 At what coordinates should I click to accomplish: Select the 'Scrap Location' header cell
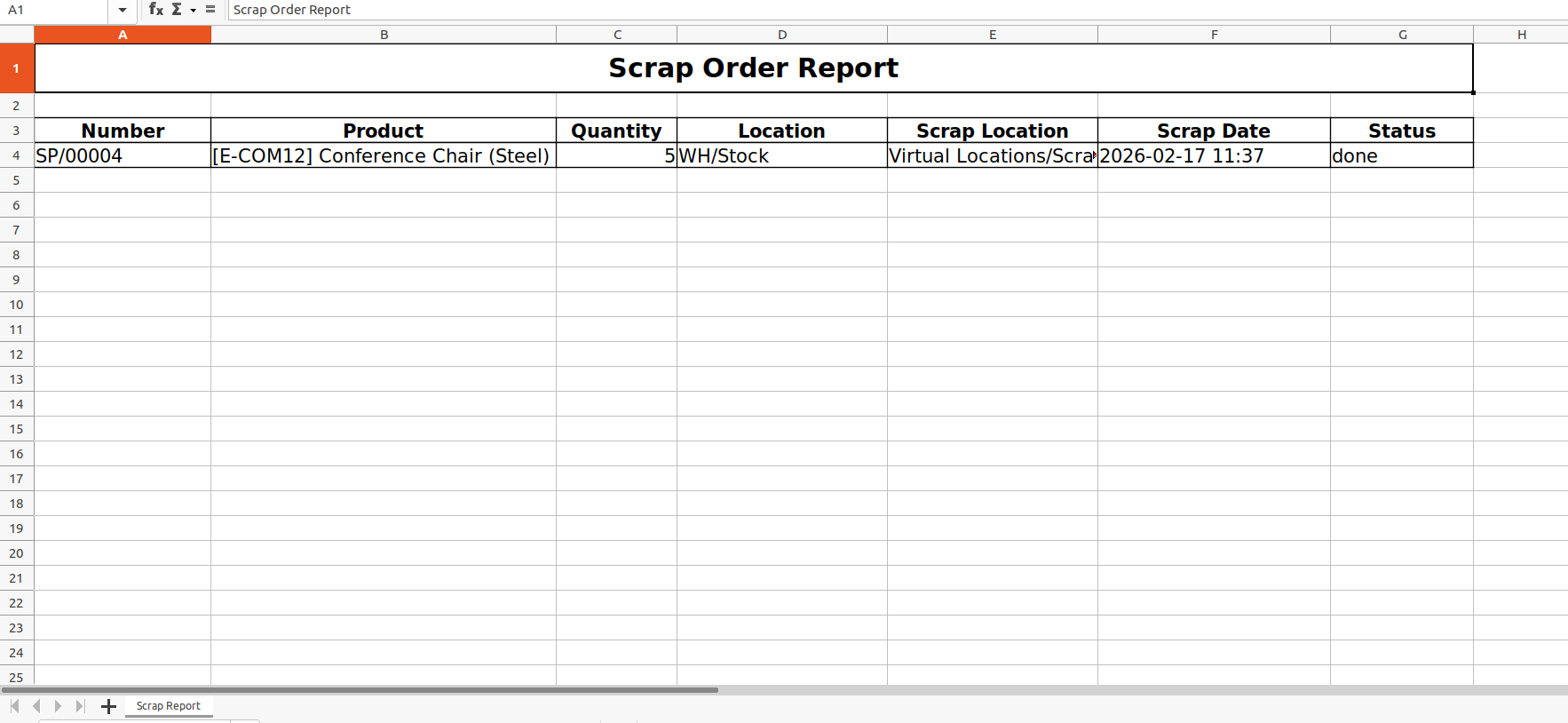[993, 131]
